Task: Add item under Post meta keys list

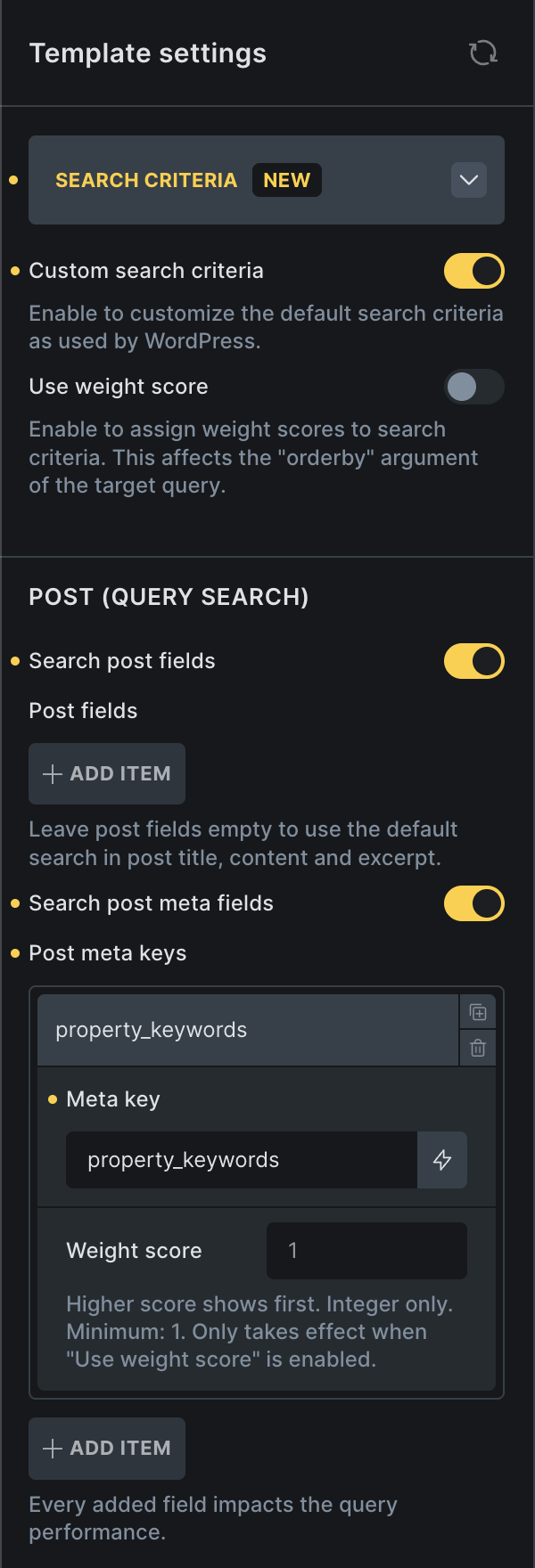Action: point(107,1448)
